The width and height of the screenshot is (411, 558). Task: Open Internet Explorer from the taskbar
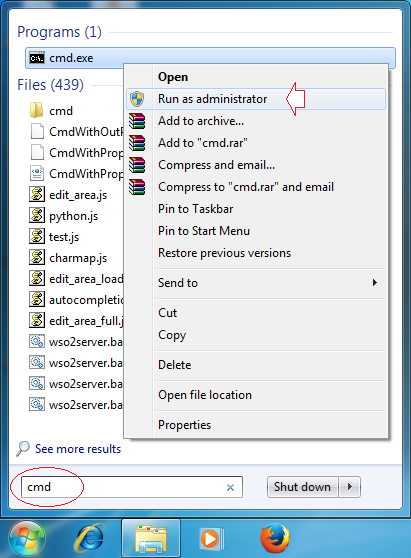point(89,538)
